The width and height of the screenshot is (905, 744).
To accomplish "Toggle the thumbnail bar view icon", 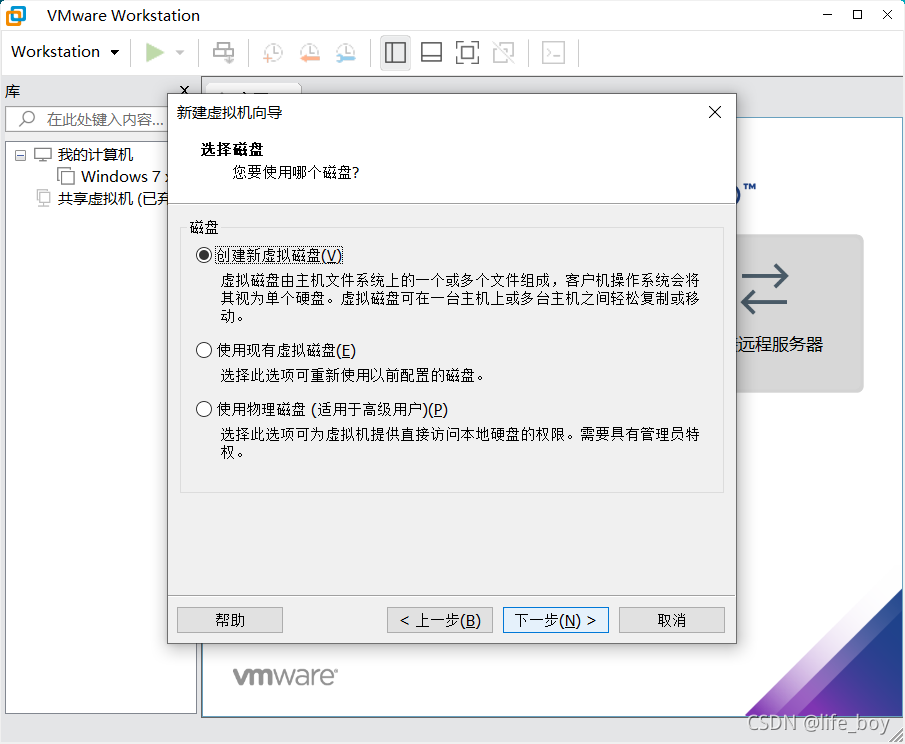I will point(431,53).
